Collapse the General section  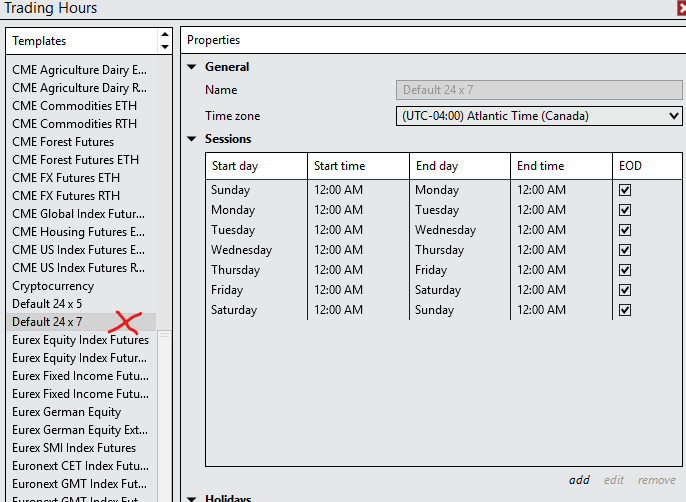click(x=192, y=67)
